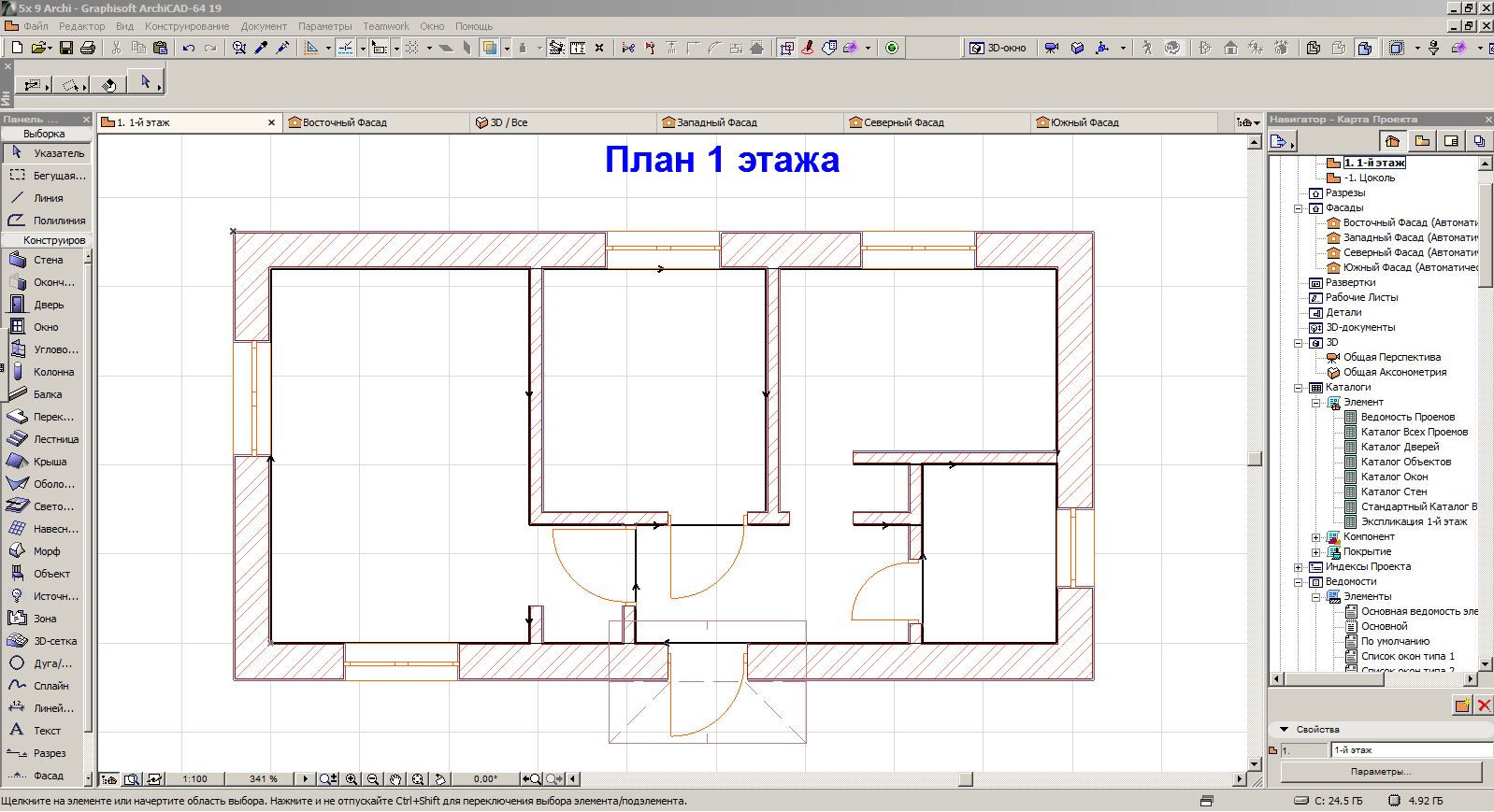Expand the Компонент tree node
1494x812 pixels.
[1315, 537]
